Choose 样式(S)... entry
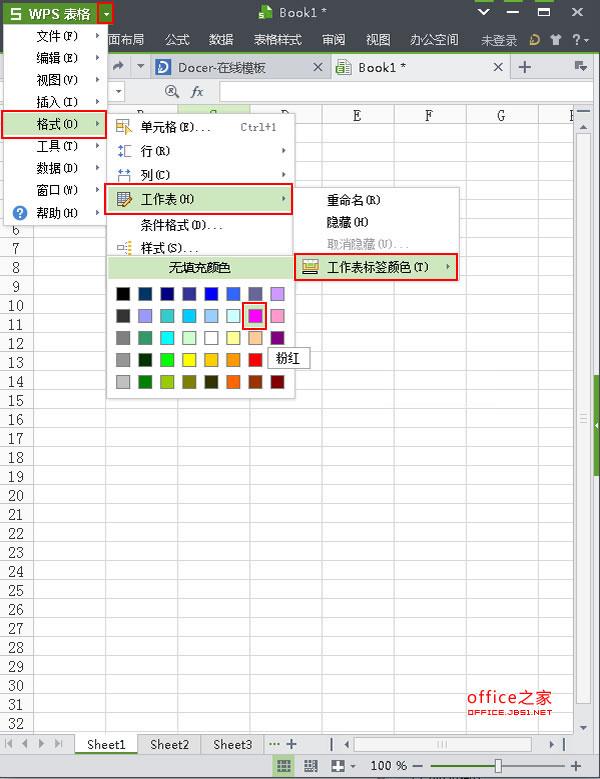 (x=200, y=247)
